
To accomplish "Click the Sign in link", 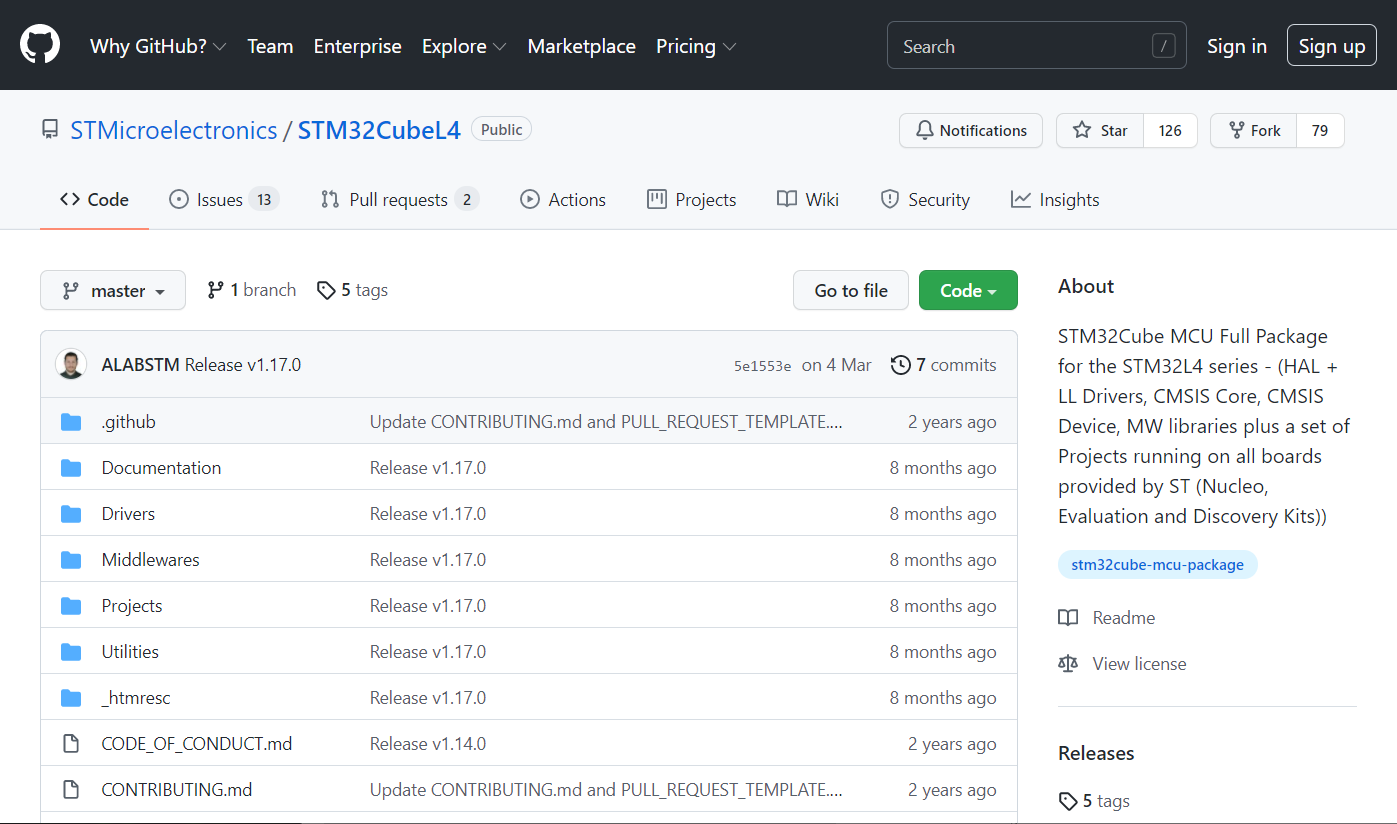I will (x=1237, y=46).
